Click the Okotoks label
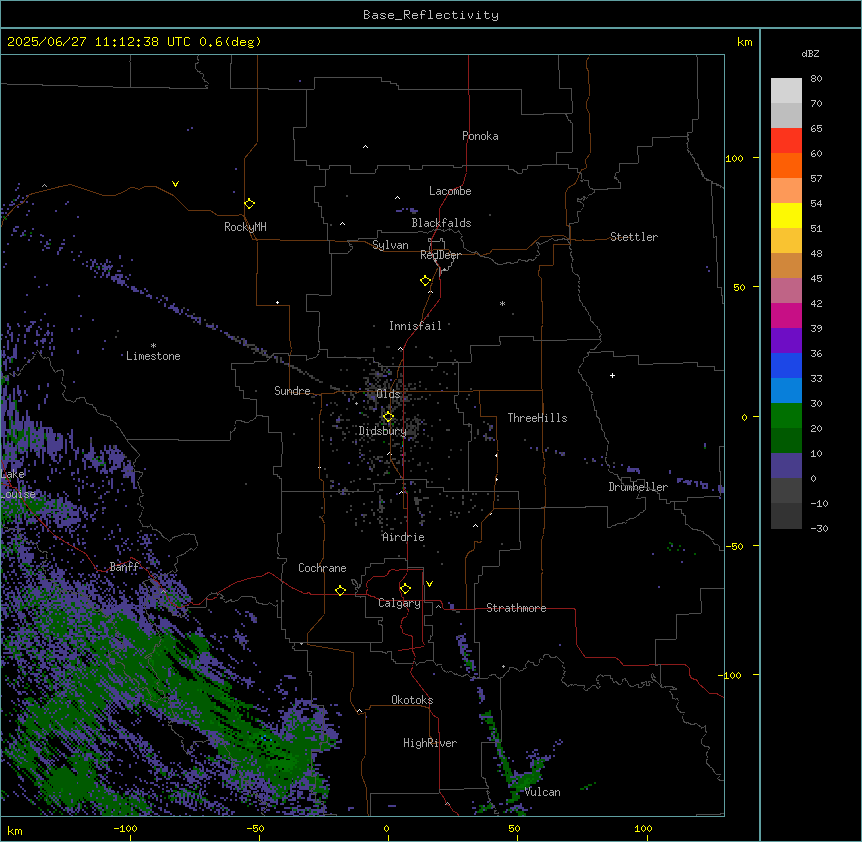Viewport: 862px width, 842px height. point(412,700)
